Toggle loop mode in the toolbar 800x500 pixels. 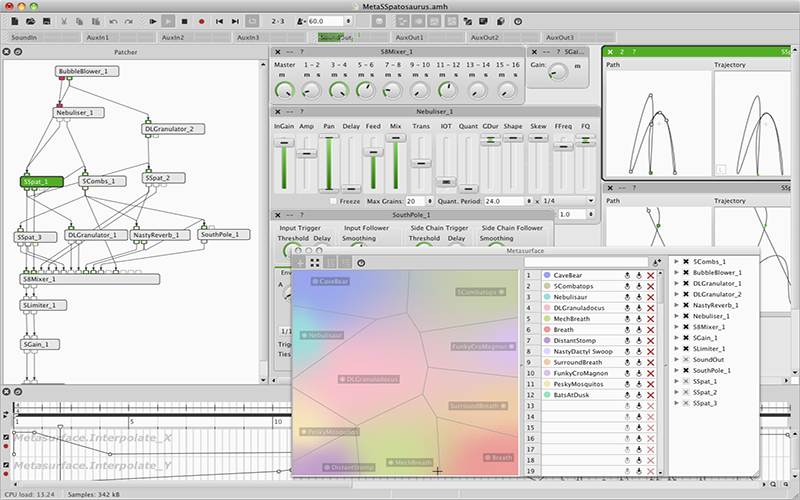click(252, 21)
